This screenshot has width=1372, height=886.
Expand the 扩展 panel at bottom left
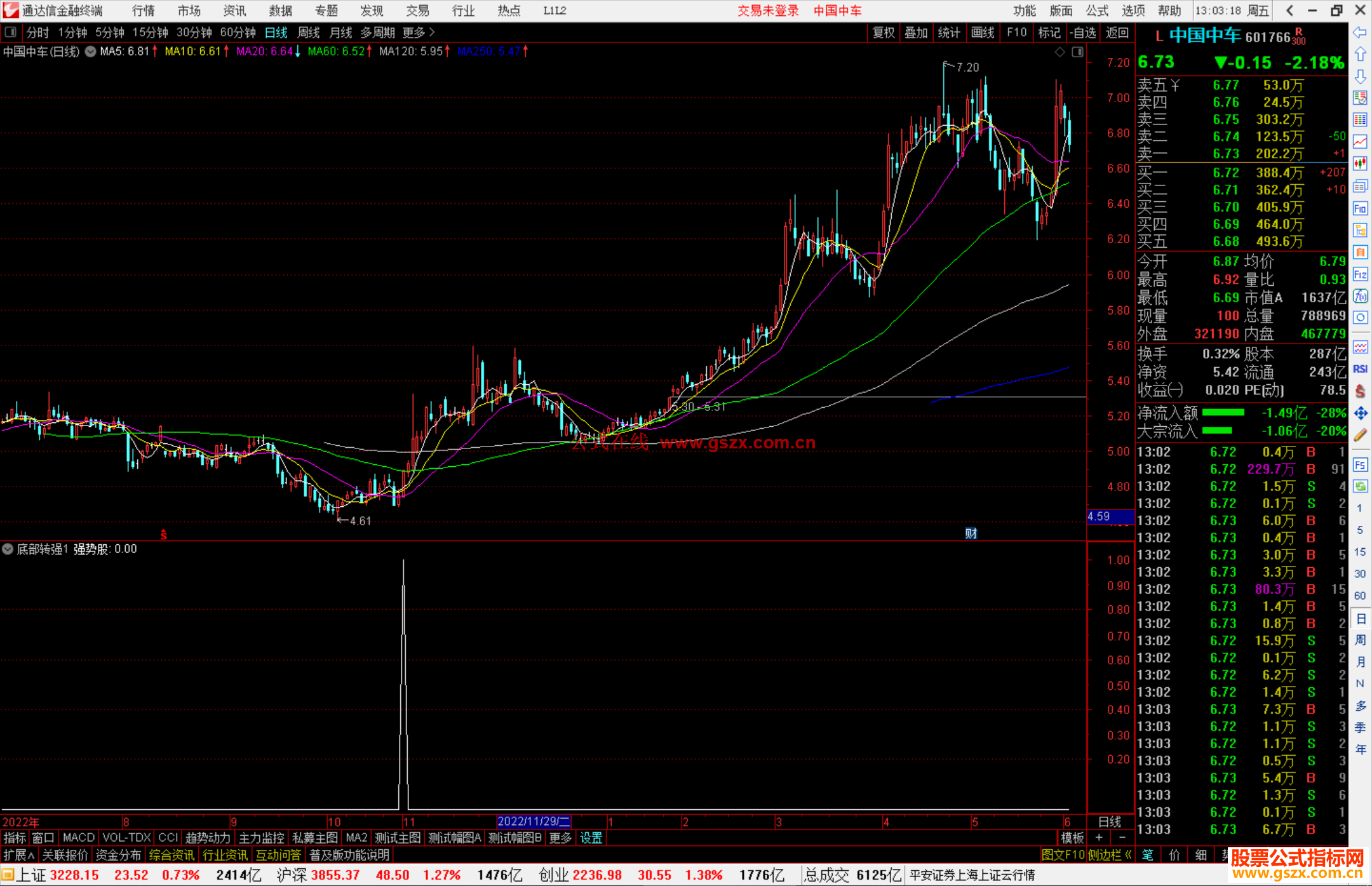[x=18, y=855]
